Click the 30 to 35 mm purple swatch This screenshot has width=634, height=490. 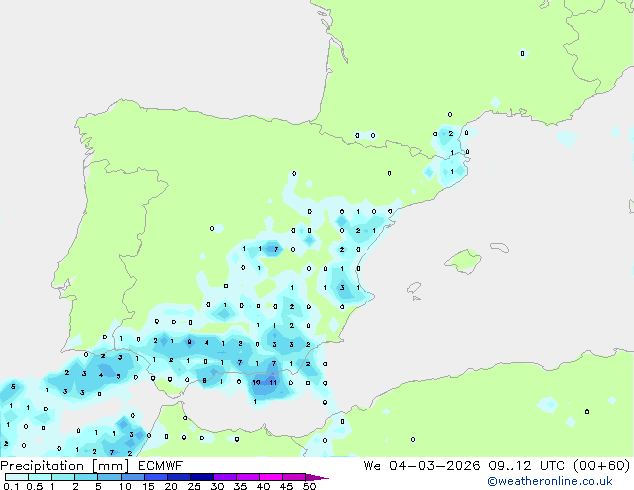coord(224,477)
